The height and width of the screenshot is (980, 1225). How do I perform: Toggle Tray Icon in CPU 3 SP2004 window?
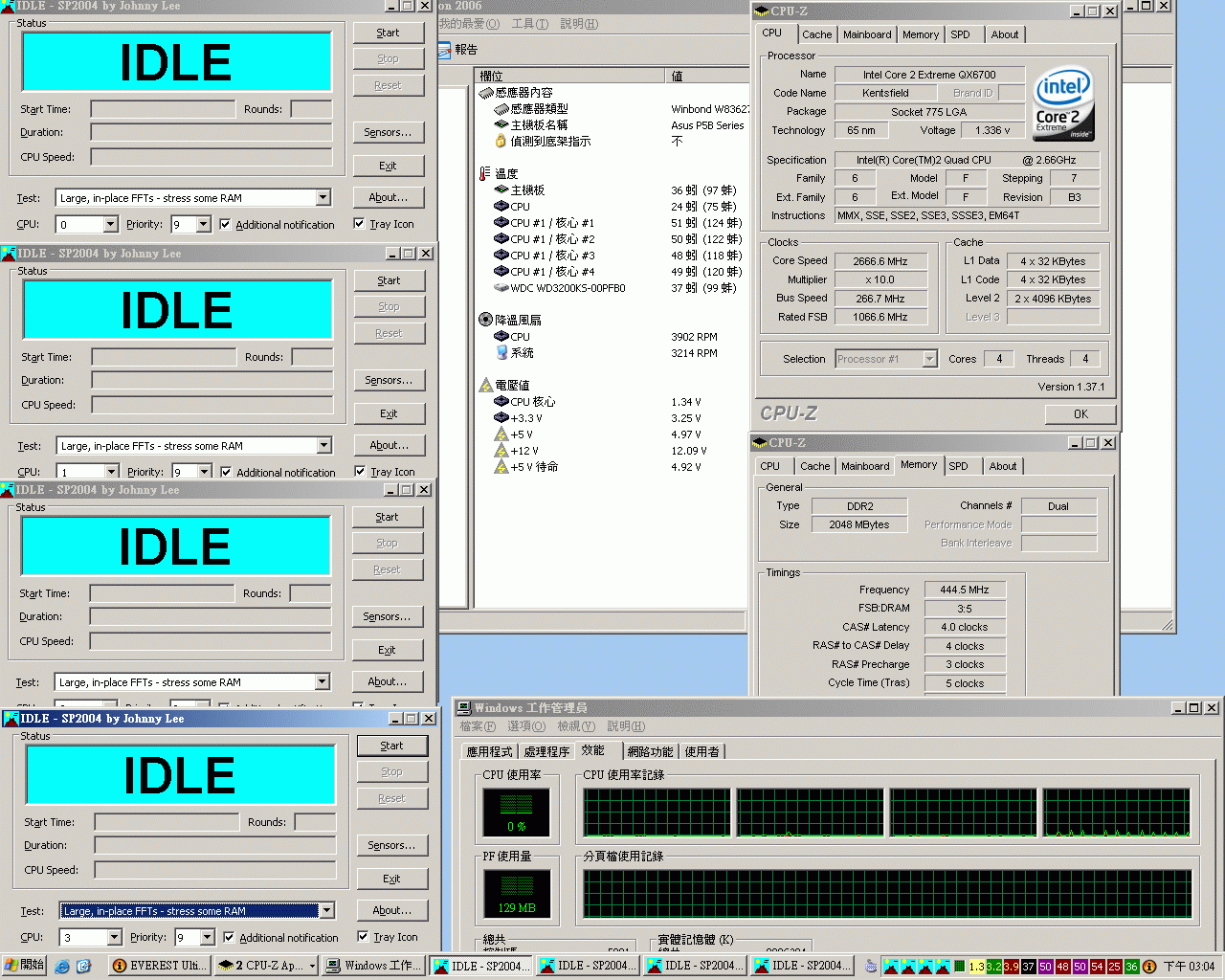[x=364, y=936]
